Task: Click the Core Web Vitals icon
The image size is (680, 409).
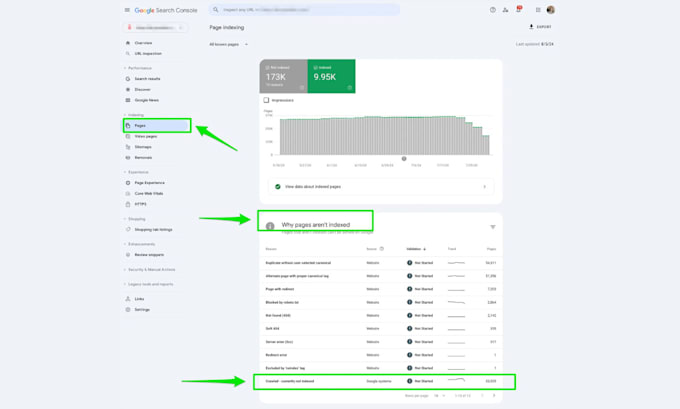Action: click(x=128, y=193)
